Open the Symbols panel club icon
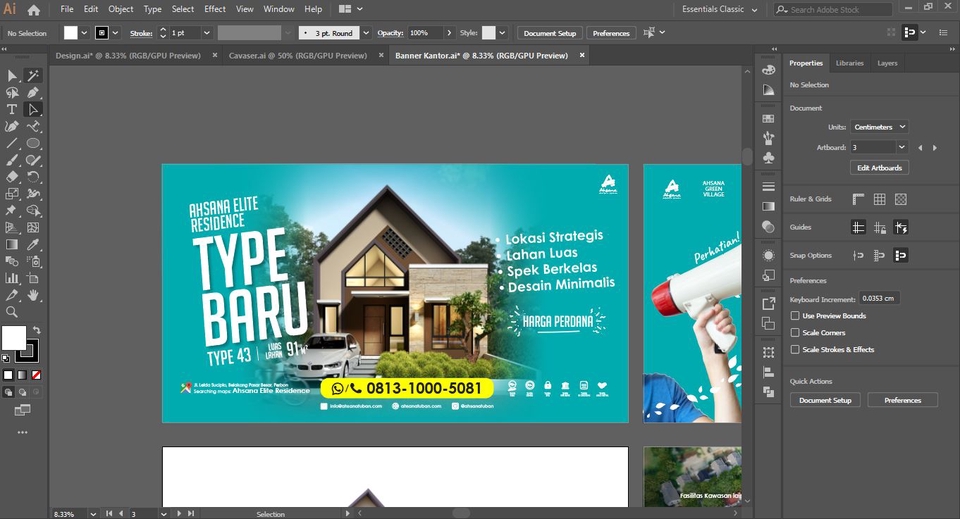The image size is (960, 519). 768,158
